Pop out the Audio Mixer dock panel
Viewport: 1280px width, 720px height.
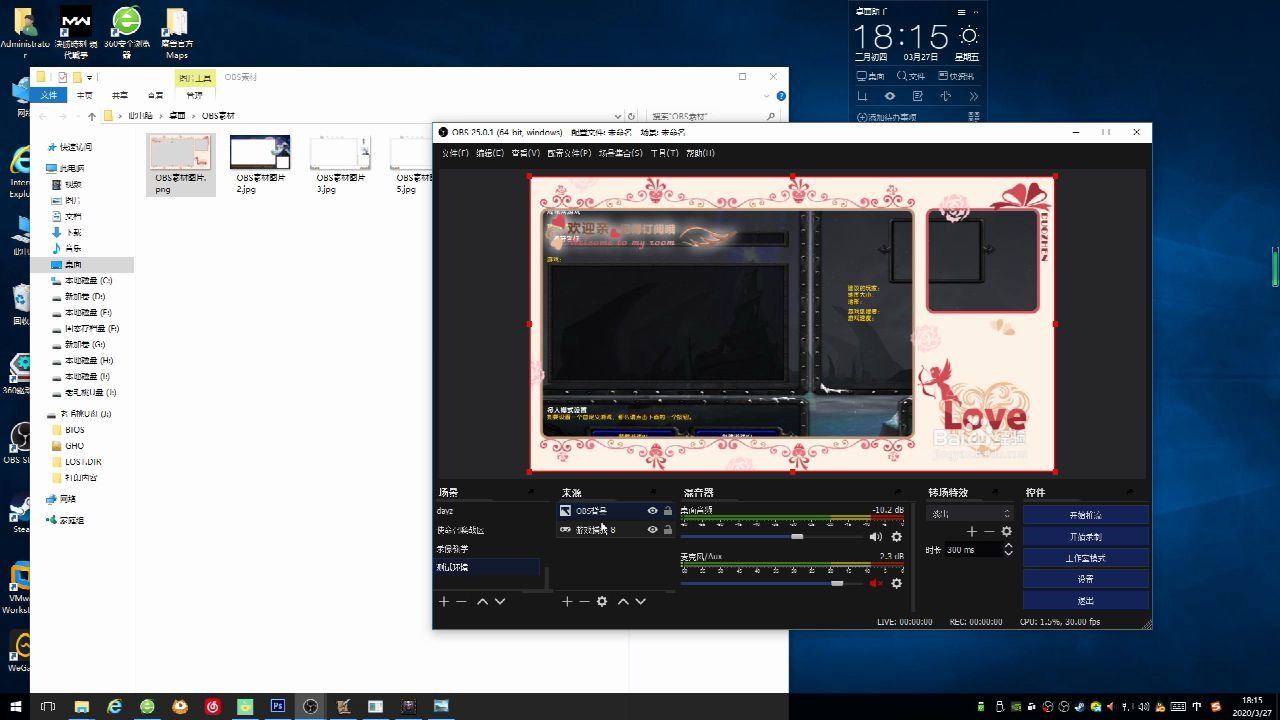tap(898, 492)
